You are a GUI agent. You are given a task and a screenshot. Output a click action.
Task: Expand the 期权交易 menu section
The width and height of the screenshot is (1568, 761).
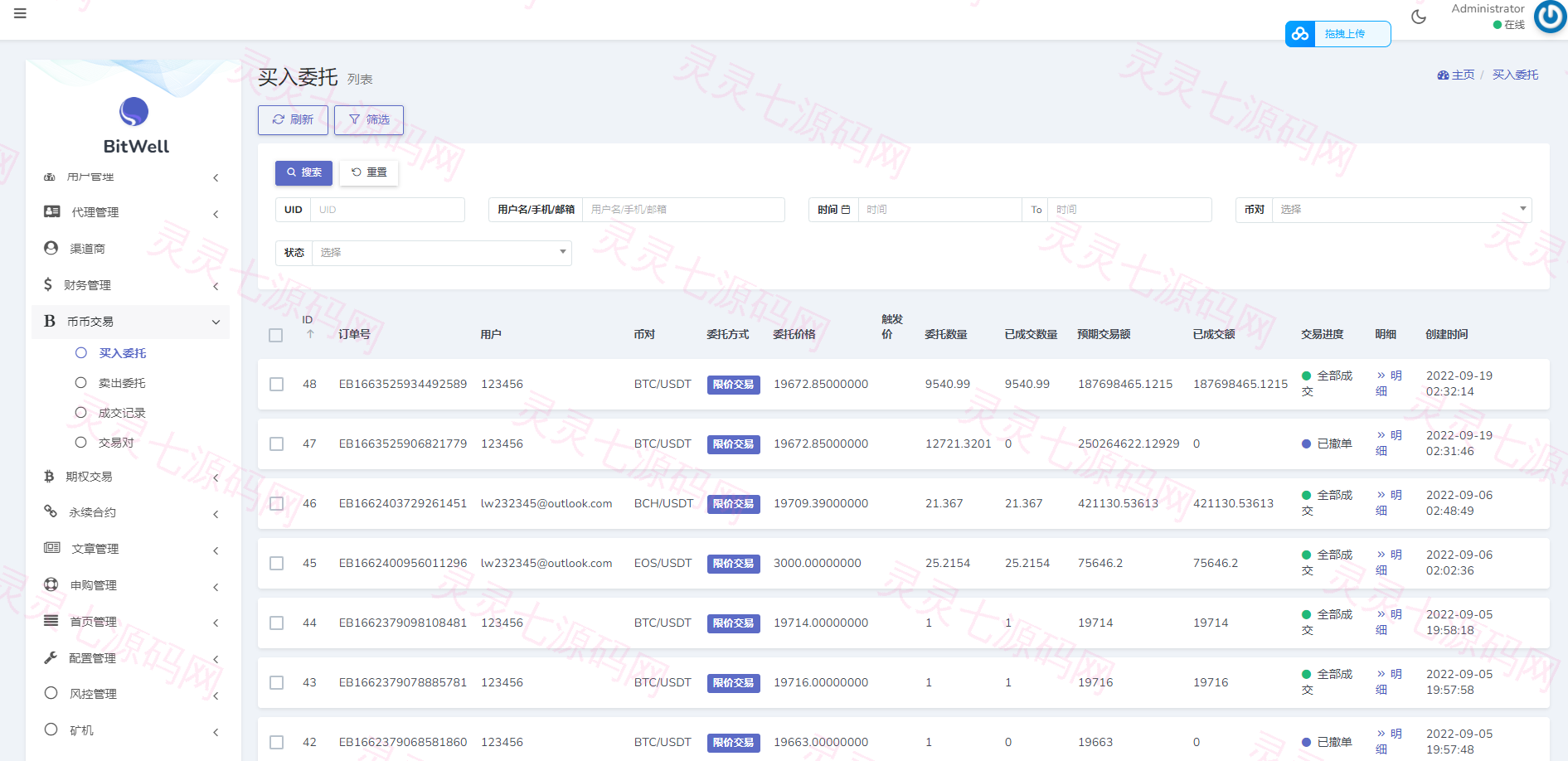(x=131, y=477)
